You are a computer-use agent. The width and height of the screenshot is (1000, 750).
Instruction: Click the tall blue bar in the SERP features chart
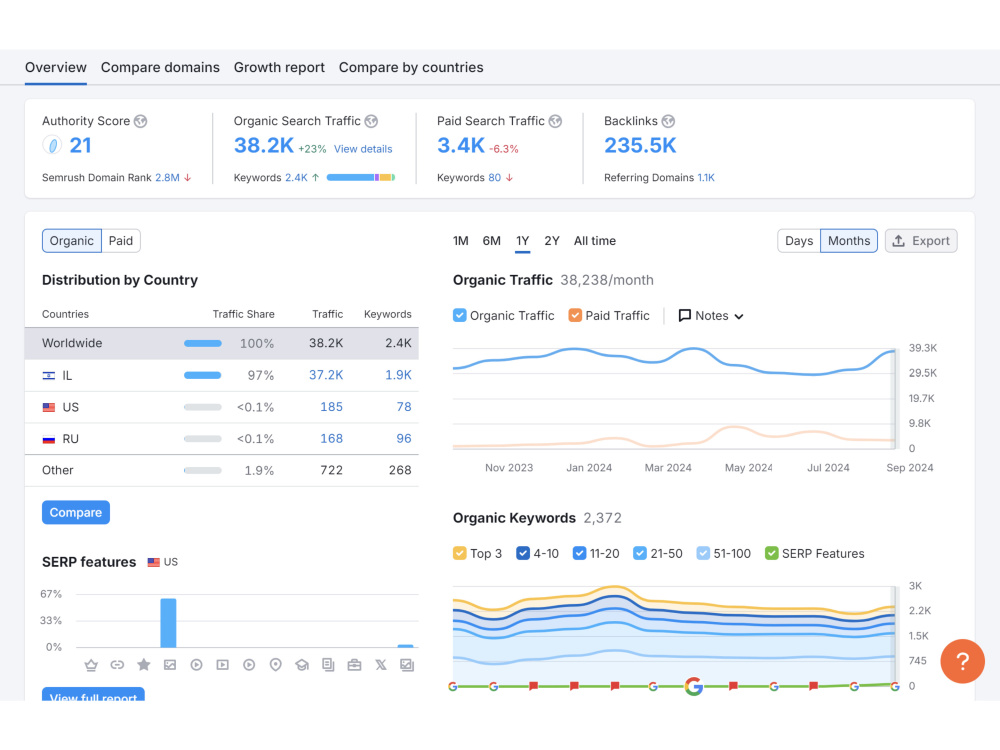[168, 623]
